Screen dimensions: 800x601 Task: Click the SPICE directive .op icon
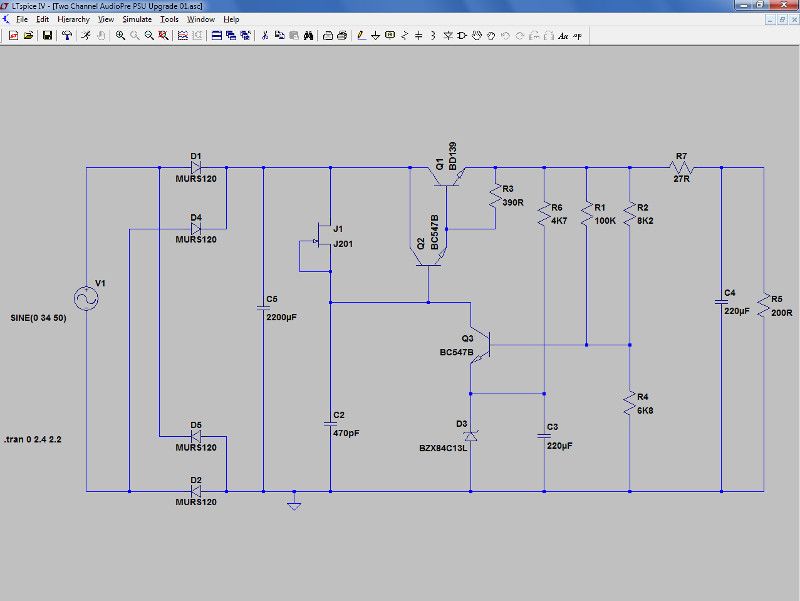578,36
